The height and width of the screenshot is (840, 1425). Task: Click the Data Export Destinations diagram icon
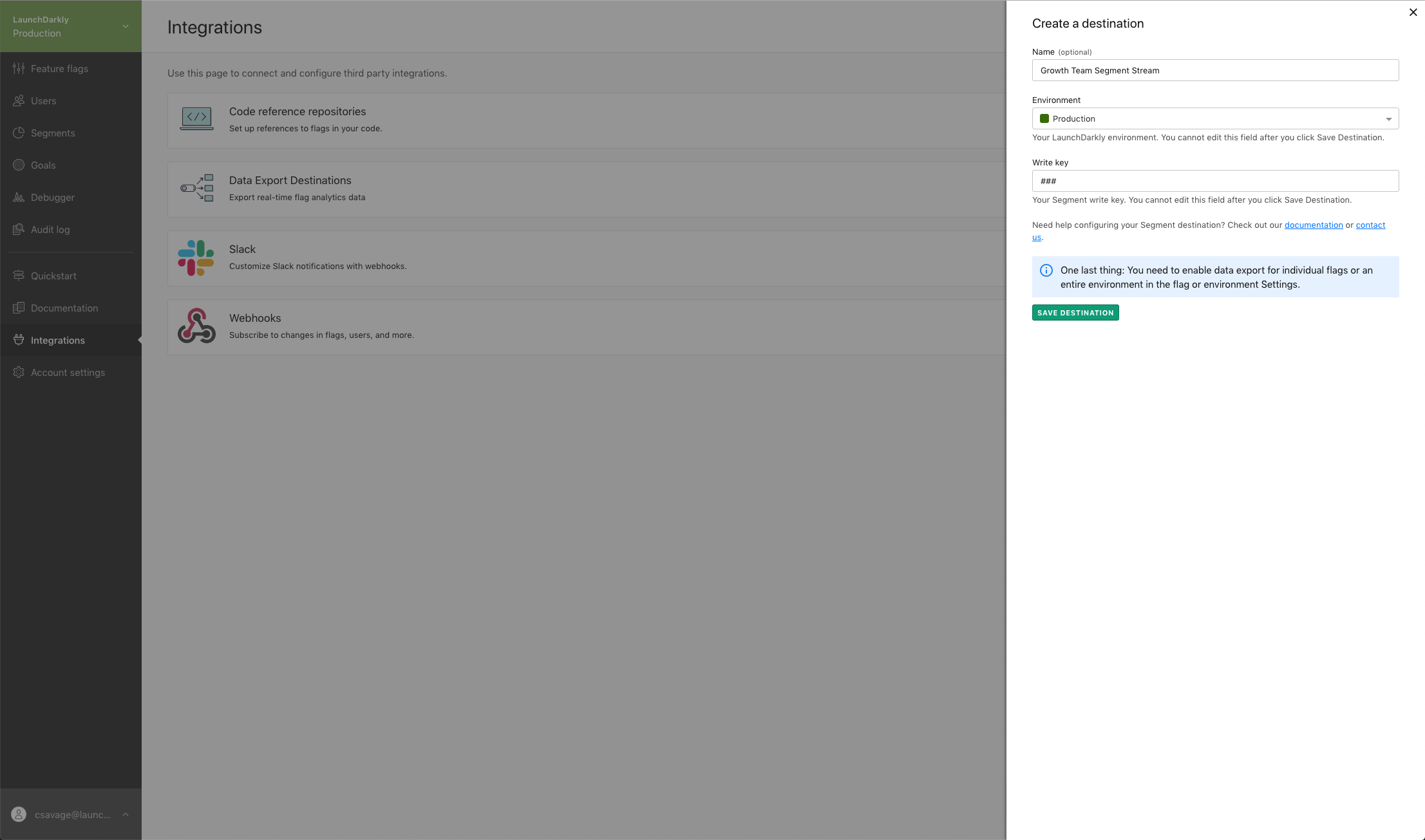[x=197, y=188]
